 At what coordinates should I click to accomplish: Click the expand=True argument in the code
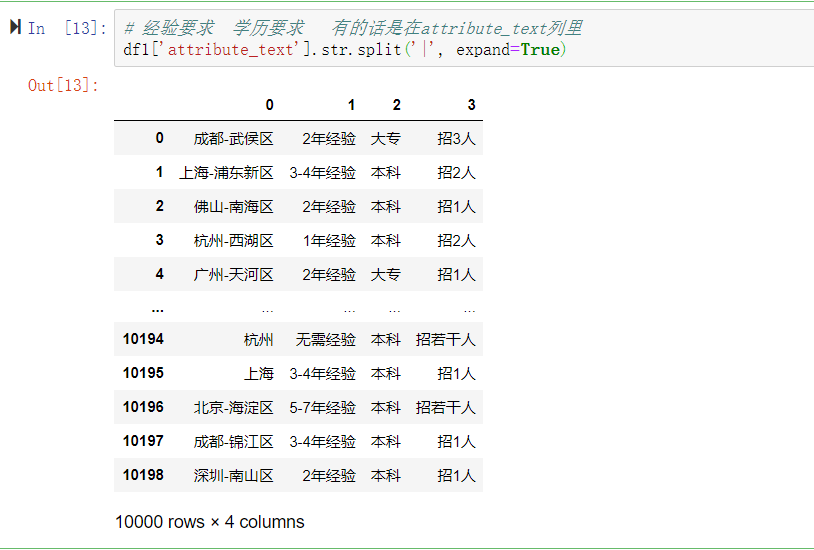[508, 50]
